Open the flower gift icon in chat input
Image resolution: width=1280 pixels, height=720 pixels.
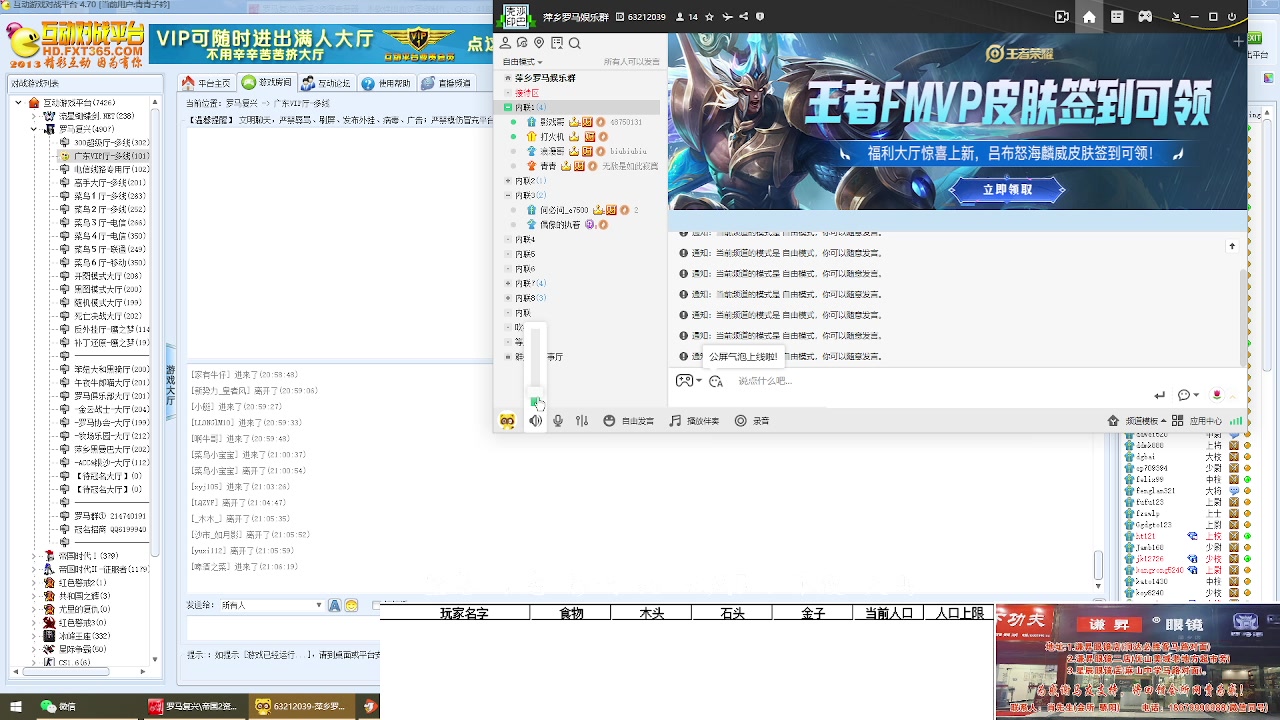coord(1217,396)
